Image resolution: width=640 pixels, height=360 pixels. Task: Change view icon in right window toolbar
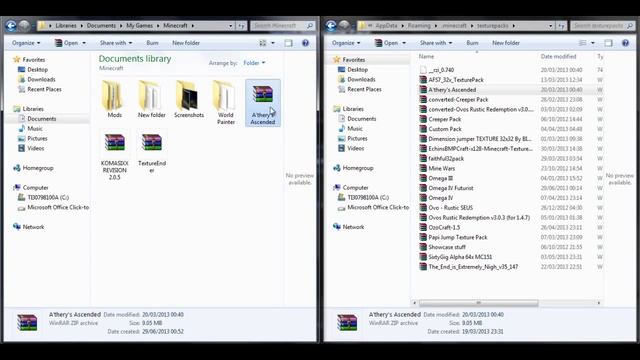pyautogui.click(x=583, y=43)
